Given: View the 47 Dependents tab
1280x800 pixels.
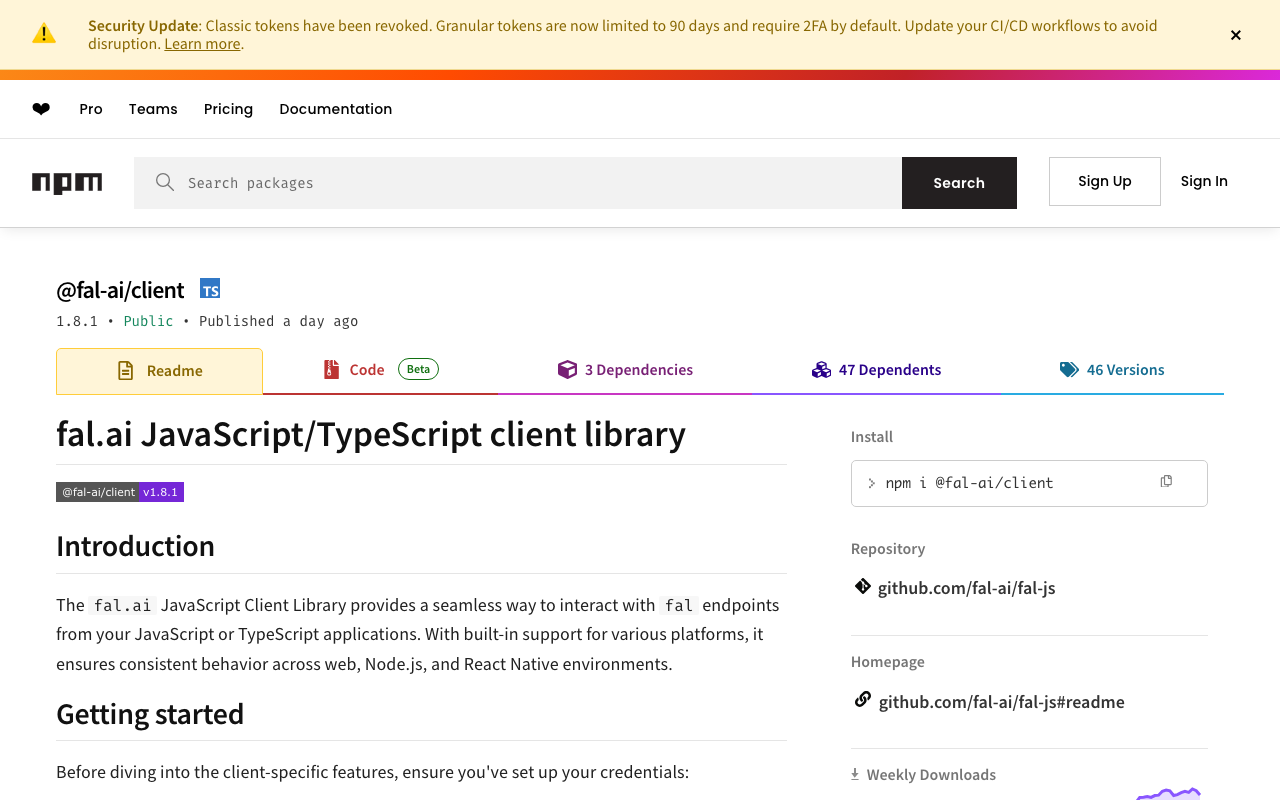Looking at the screenshot, I should click(876, 370).
